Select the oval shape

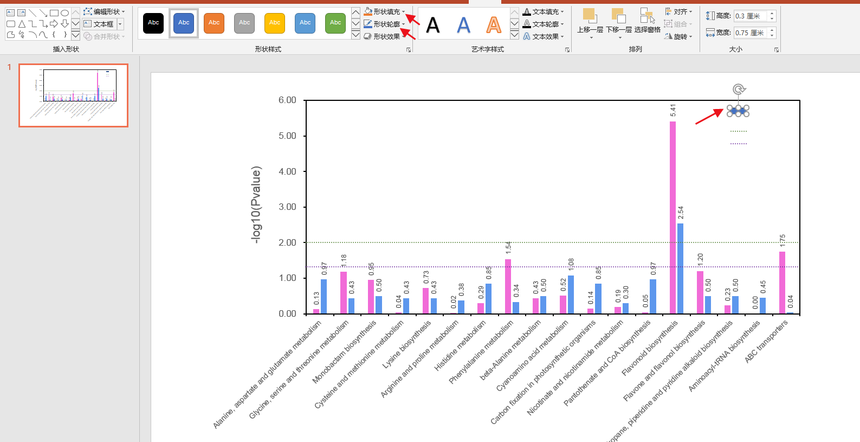65,13
